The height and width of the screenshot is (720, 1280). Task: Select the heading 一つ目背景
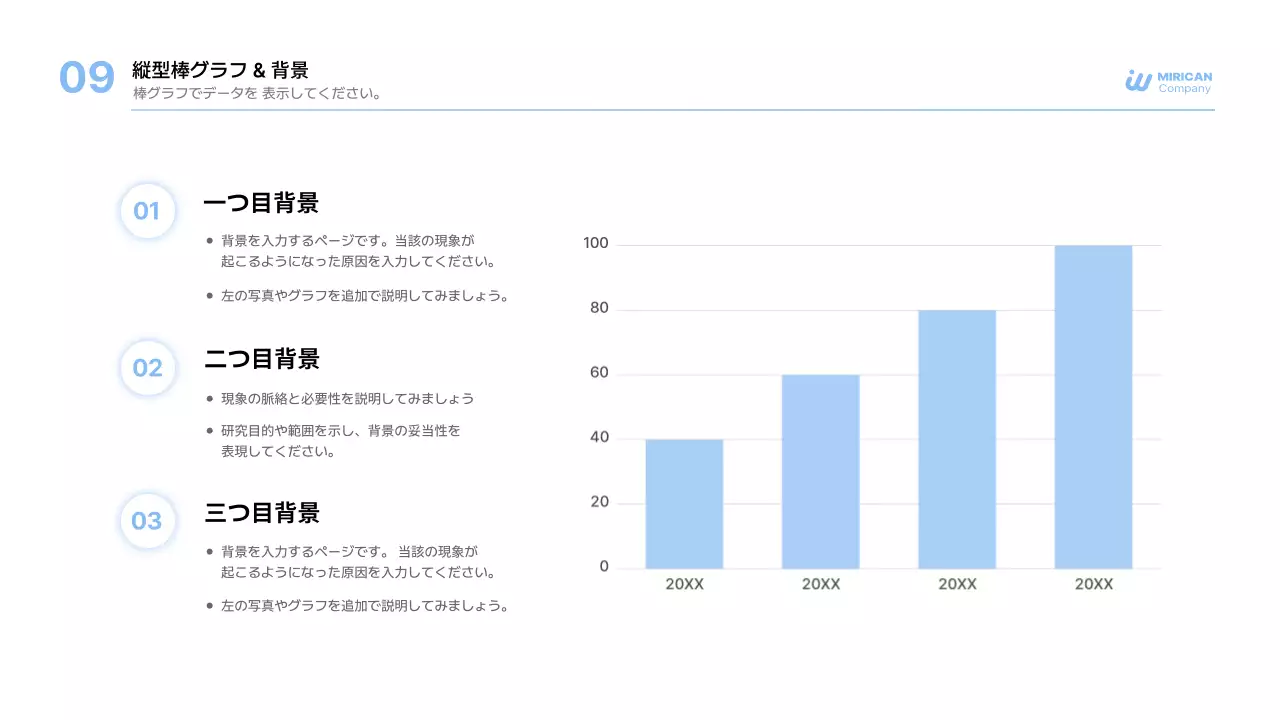point(261,203)
